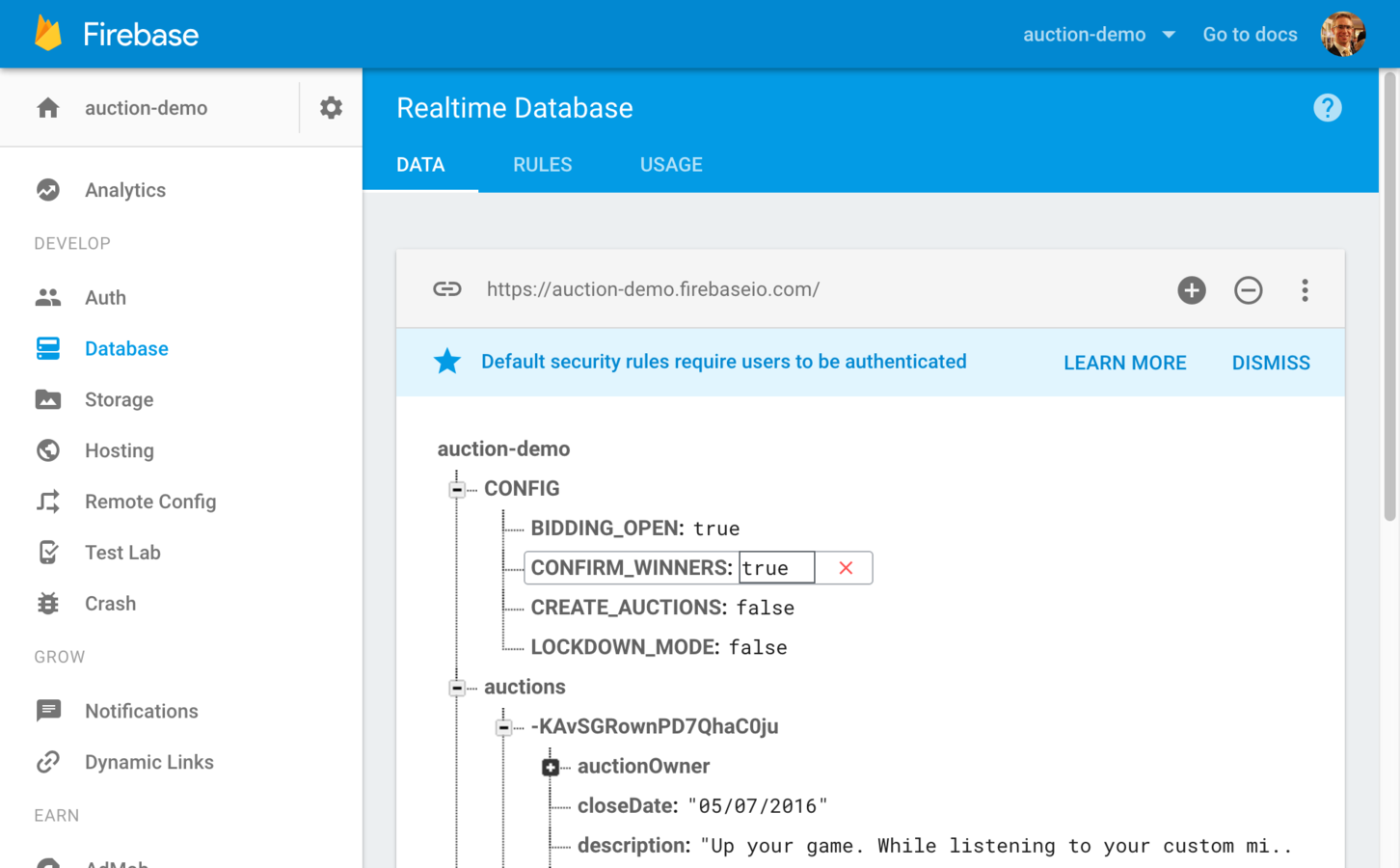Click the Notifications message icon
This screenshot has height=868, width=1400.
48,711
